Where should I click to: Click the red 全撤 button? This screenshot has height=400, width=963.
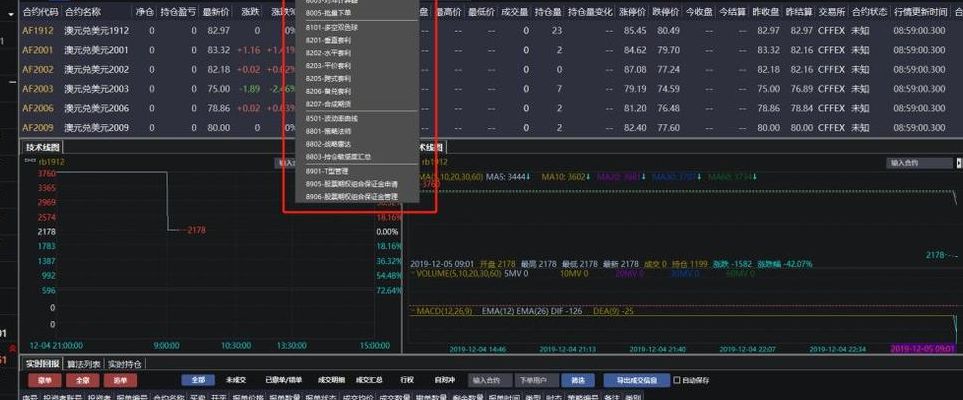point(82,380)
